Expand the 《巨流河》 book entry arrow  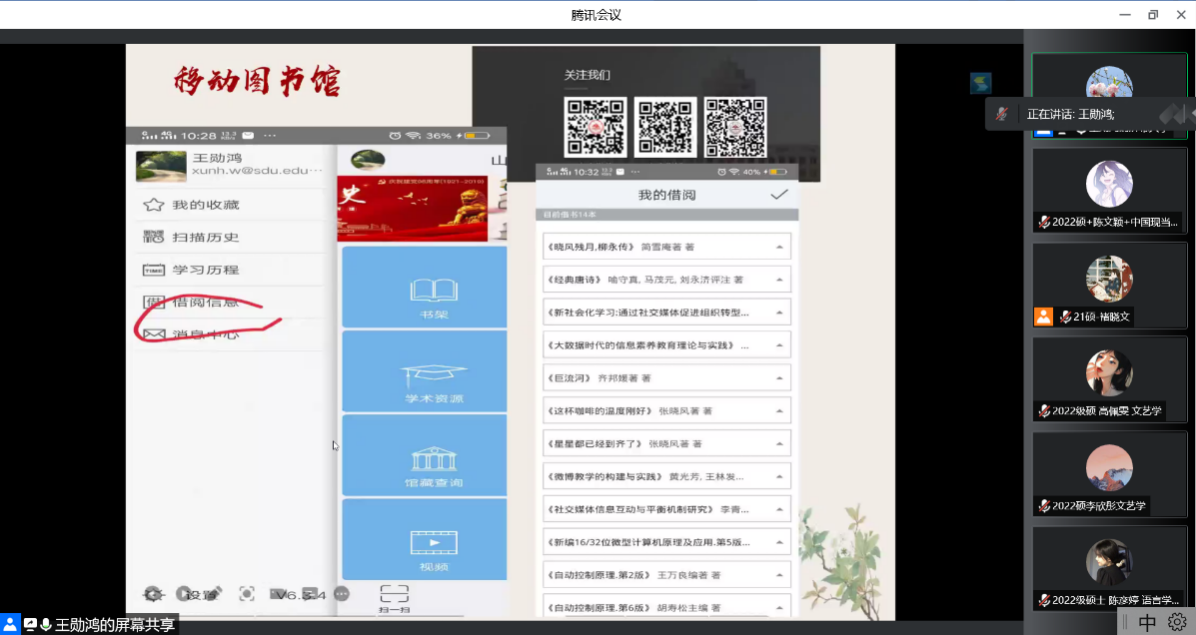click(x=776, y=378)
